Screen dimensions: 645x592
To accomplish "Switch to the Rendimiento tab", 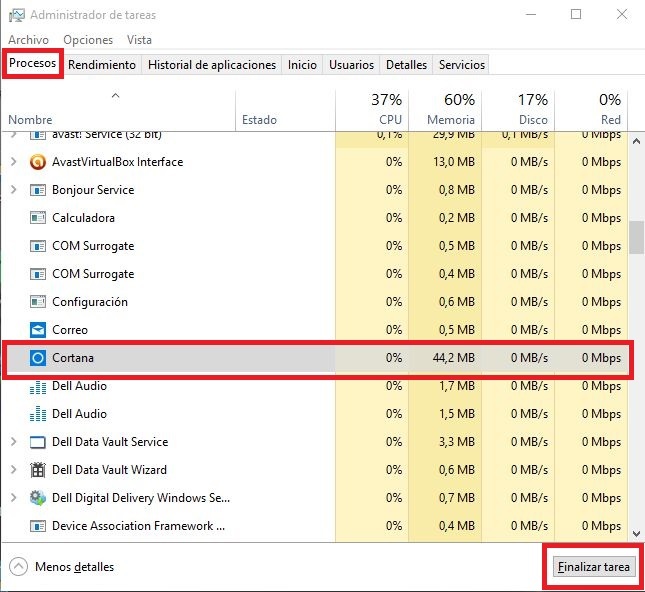I will point(102,65).
